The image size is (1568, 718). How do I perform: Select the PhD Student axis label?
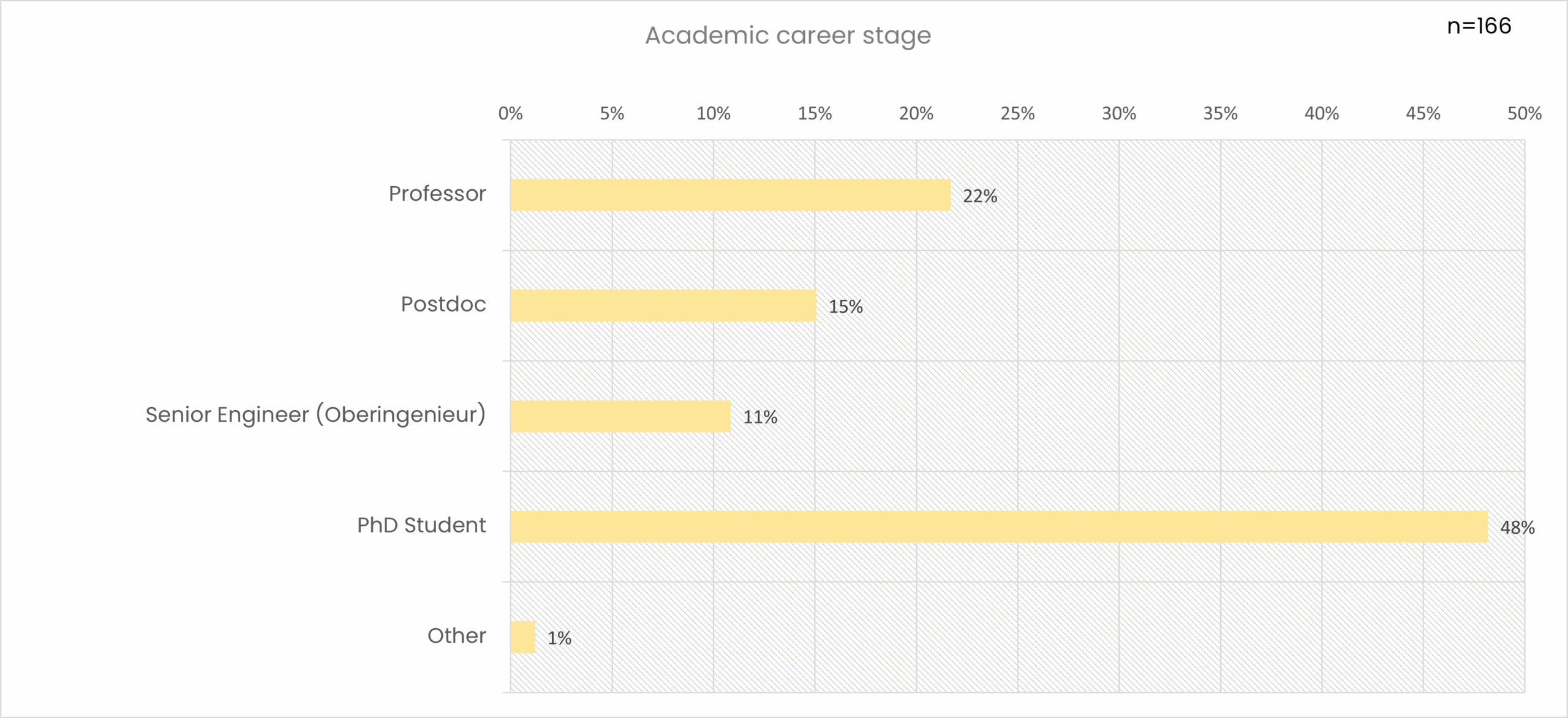point(421,525)
